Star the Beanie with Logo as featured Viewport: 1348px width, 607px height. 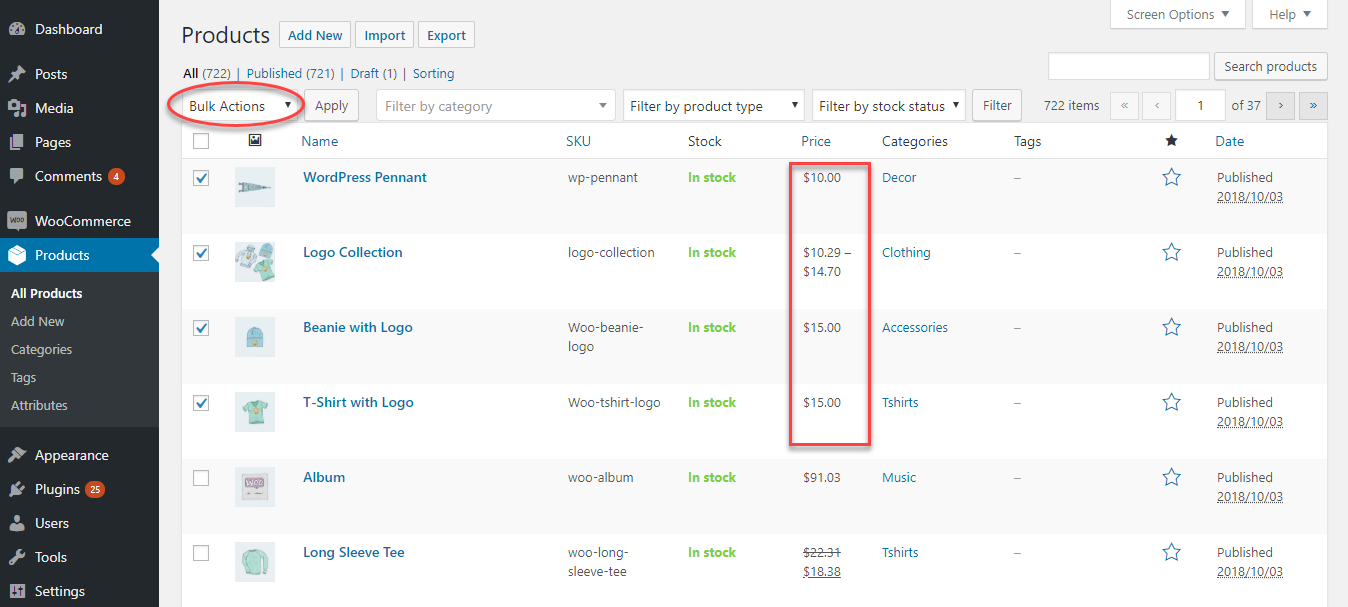(x=1172, y=327)
